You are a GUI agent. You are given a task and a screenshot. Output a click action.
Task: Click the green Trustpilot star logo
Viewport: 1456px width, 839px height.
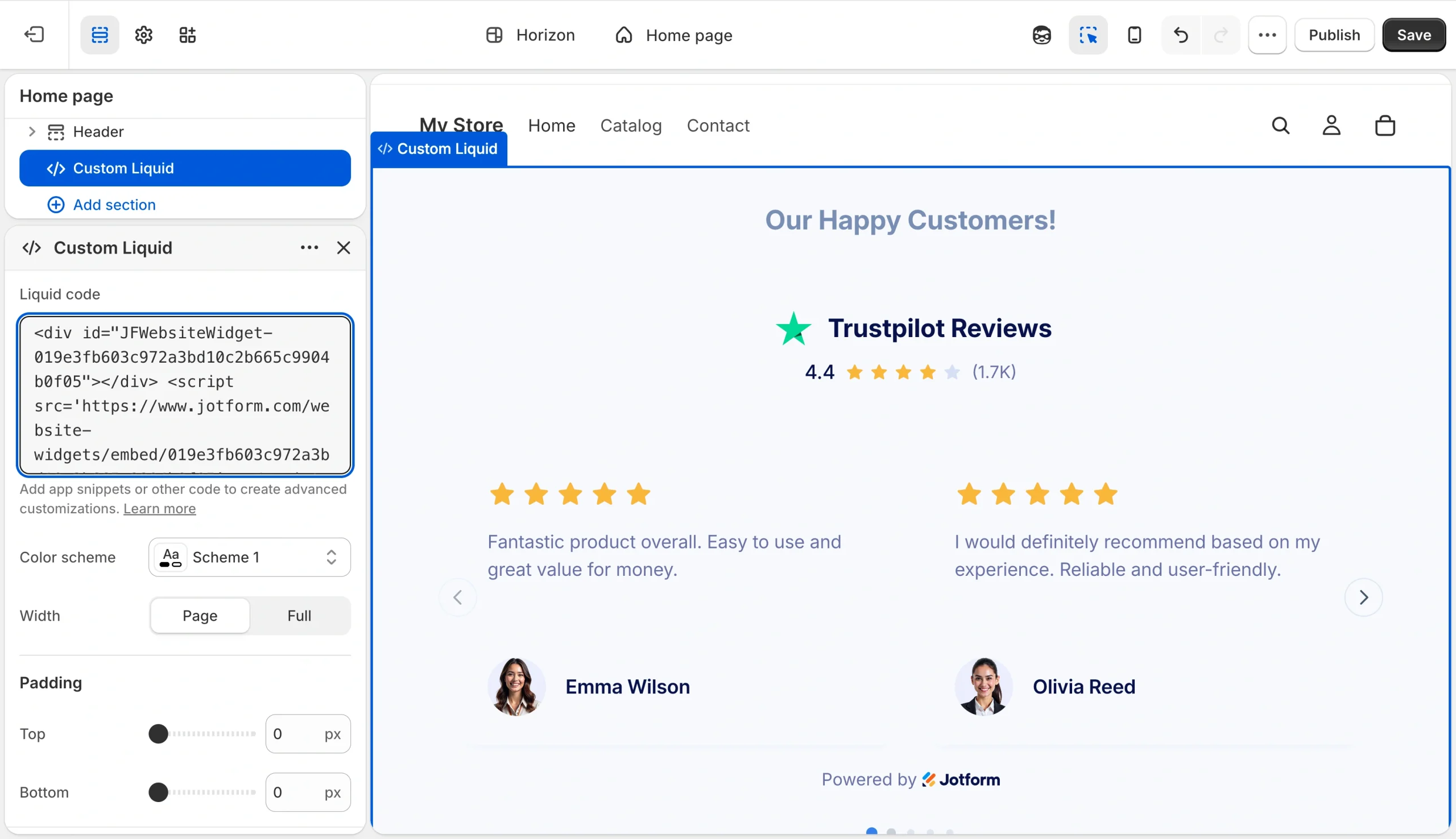click(794, 329)
